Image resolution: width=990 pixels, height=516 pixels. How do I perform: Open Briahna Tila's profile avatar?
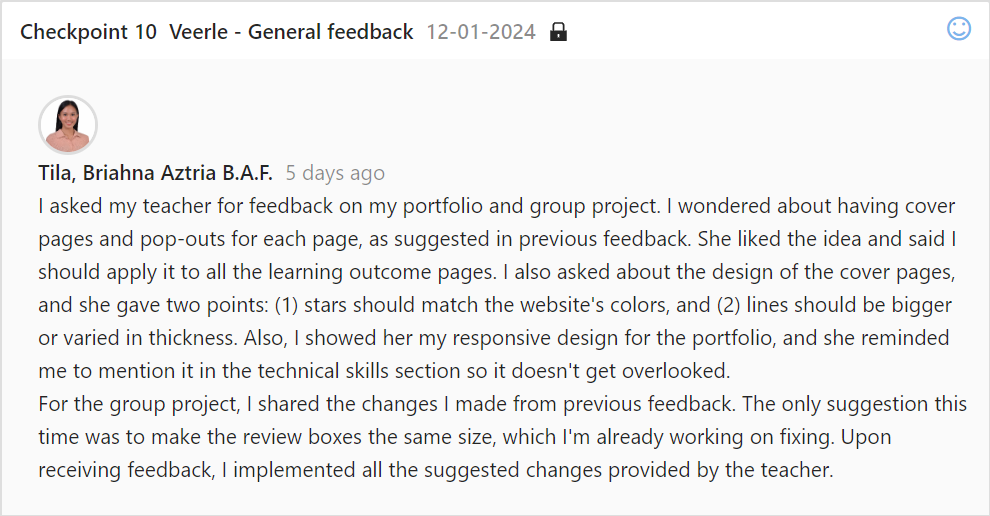tap(68, 124)
